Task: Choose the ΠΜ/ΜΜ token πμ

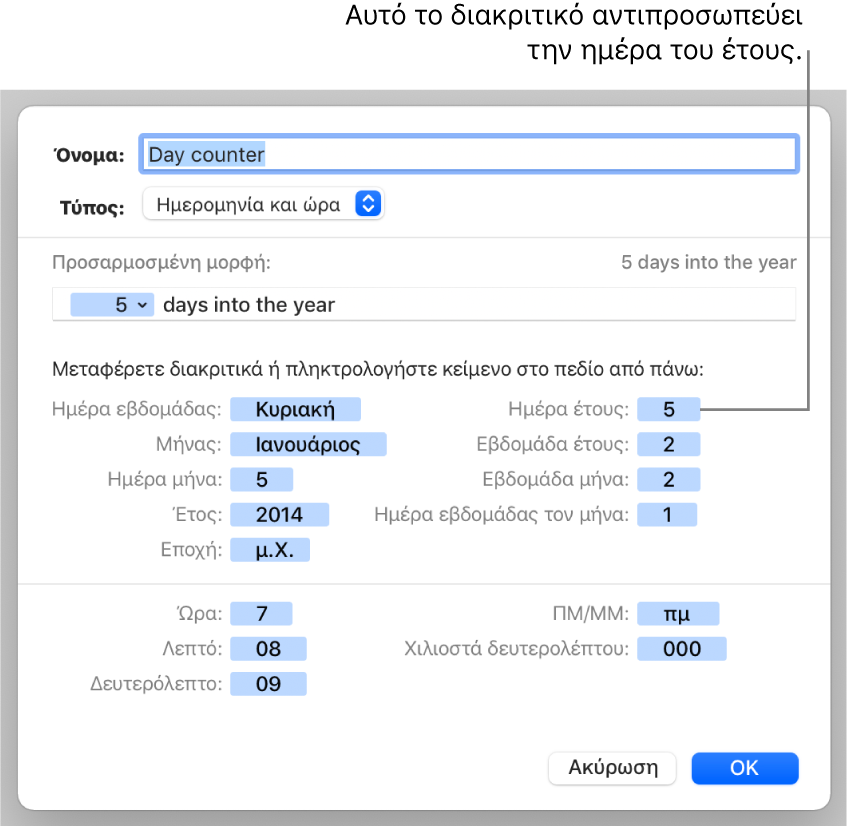Action: pos(678,614)
